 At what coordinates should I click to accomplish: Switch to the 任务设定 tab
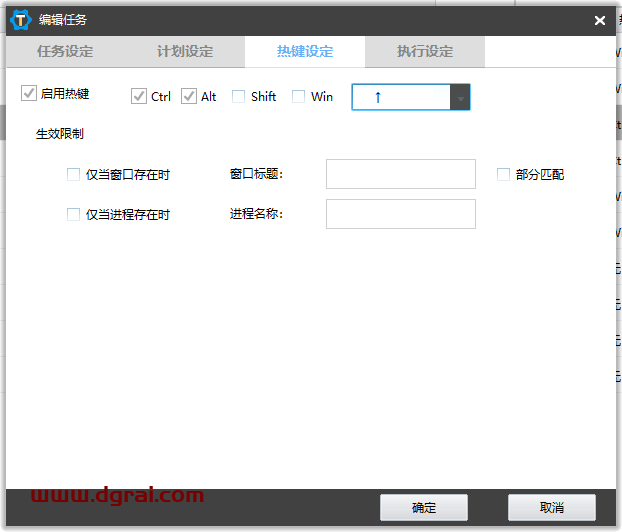pos(65,52)
